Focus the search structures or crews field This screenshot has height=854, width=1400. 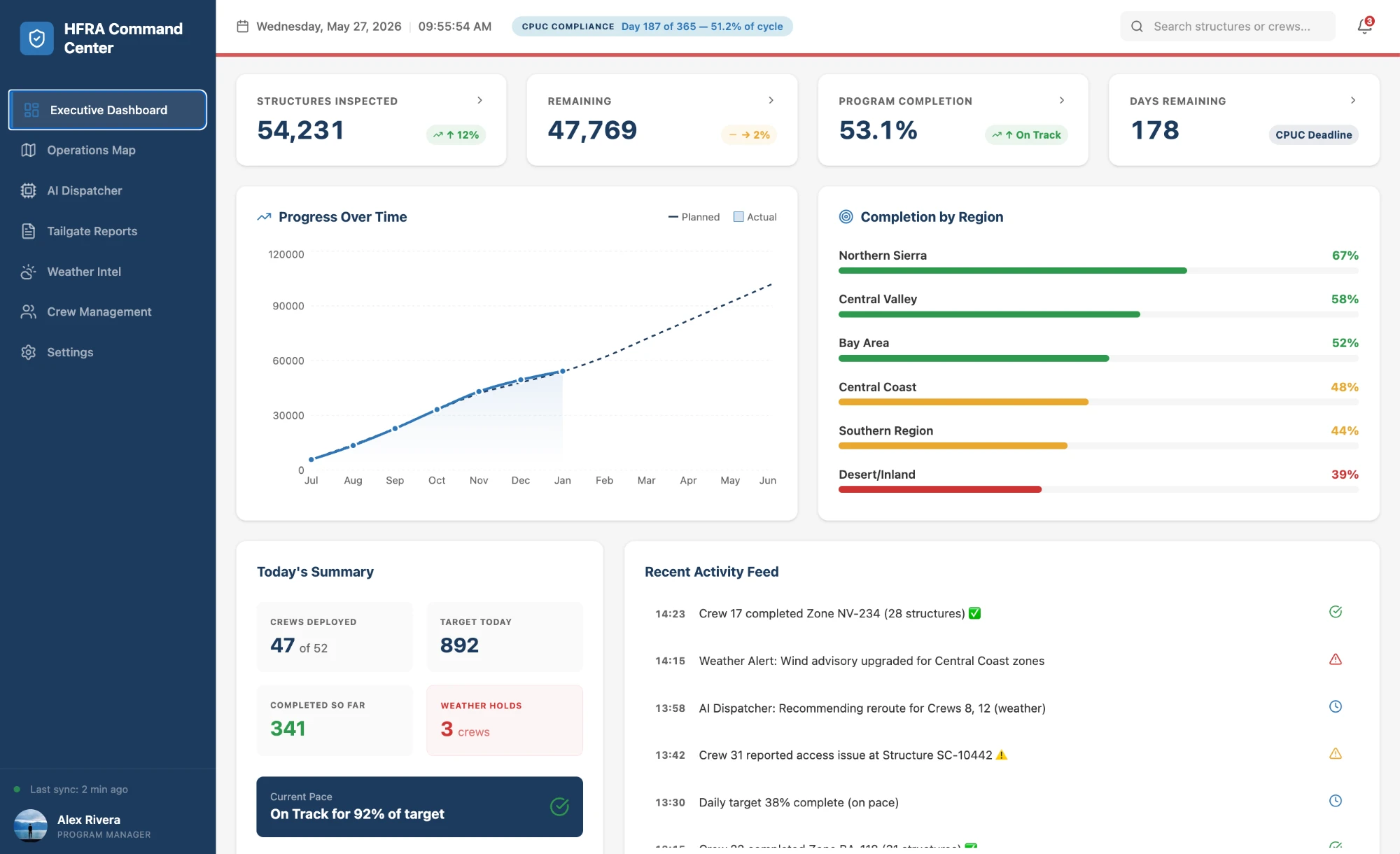click(1228, 26)
